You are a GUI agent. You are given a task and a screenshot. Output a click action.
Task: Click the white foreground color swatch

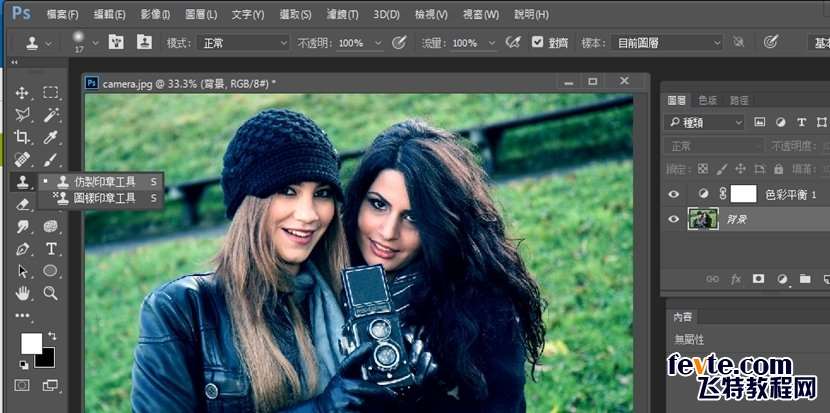click(30, 343)
